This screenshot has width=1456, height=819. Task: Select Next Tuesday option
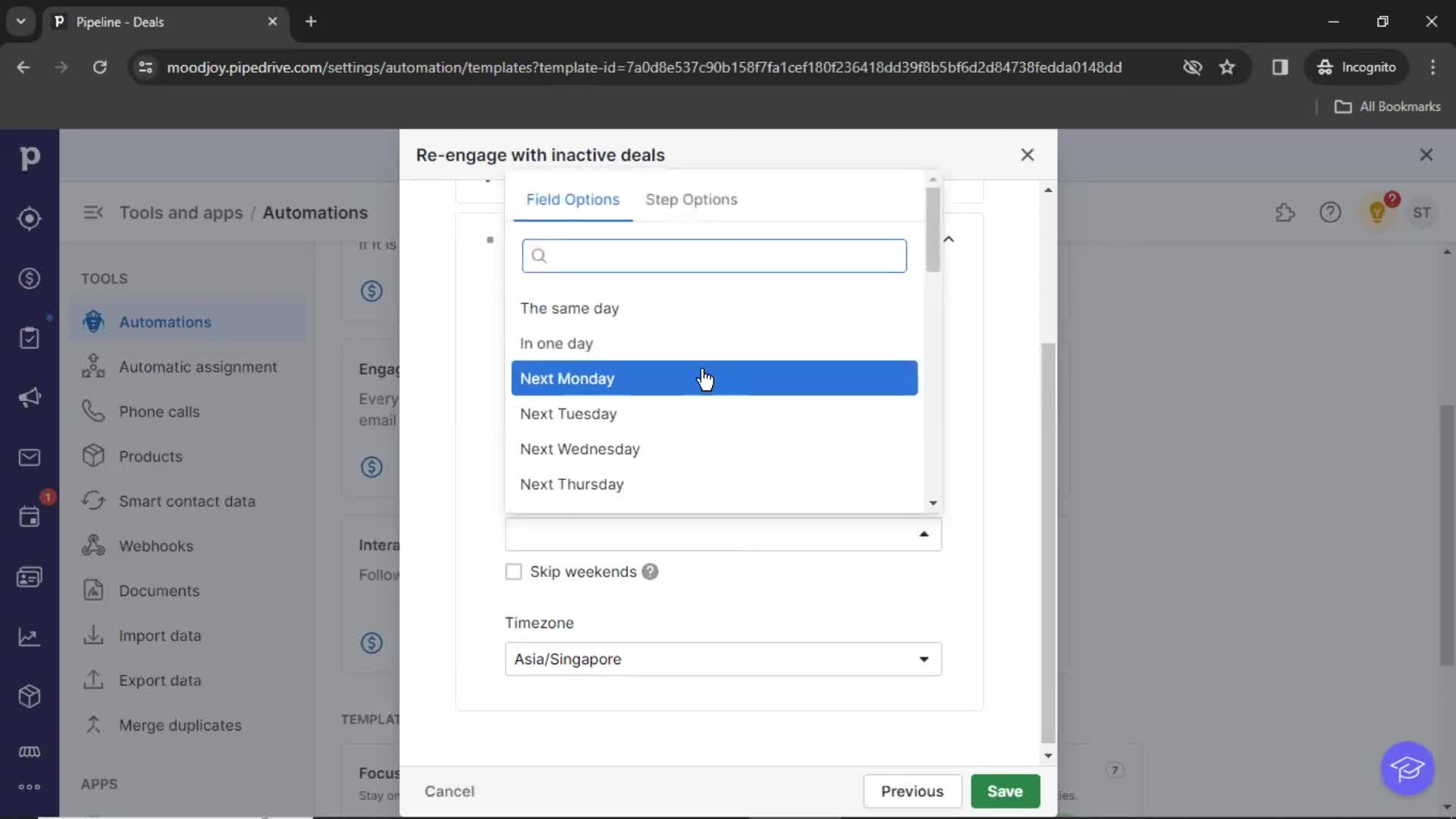(x=569, y=414)
